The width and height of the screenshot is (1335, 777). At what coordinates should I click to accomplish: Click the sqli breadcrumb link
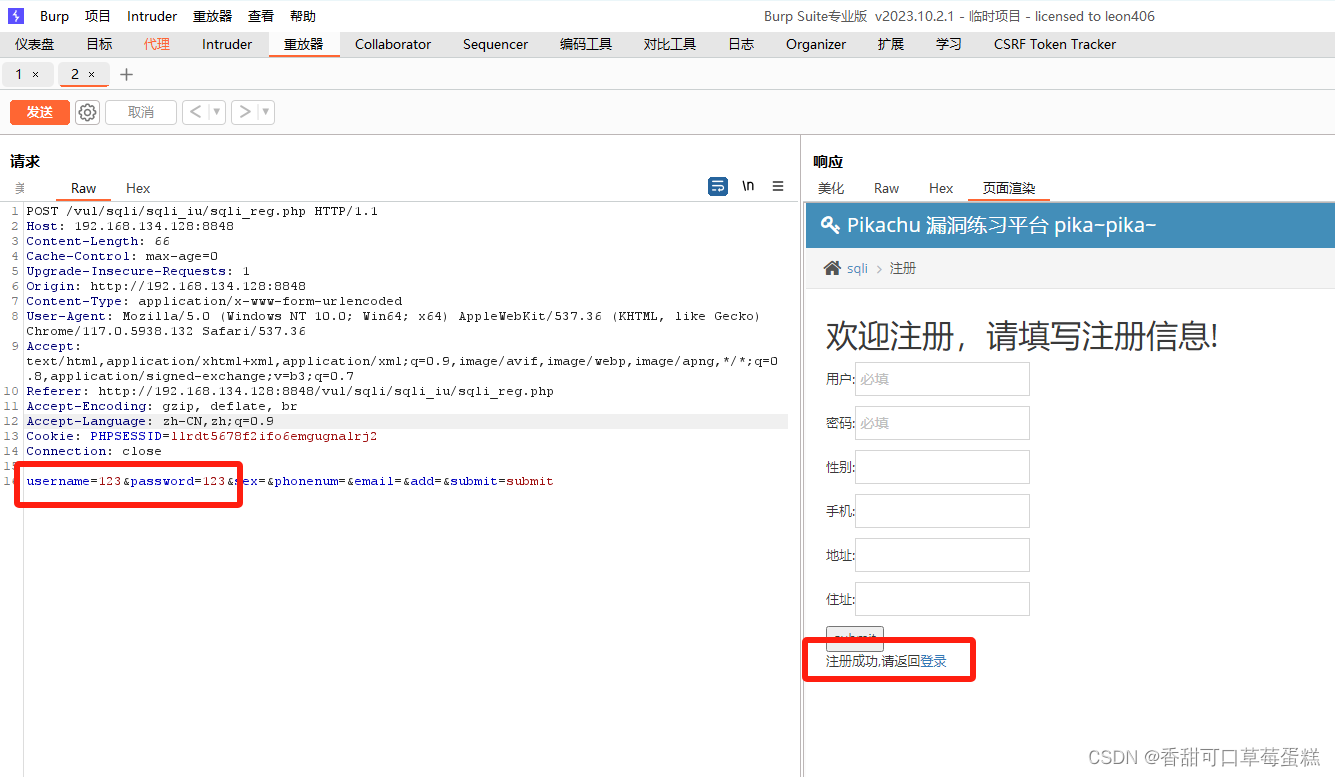coord(858,268)
